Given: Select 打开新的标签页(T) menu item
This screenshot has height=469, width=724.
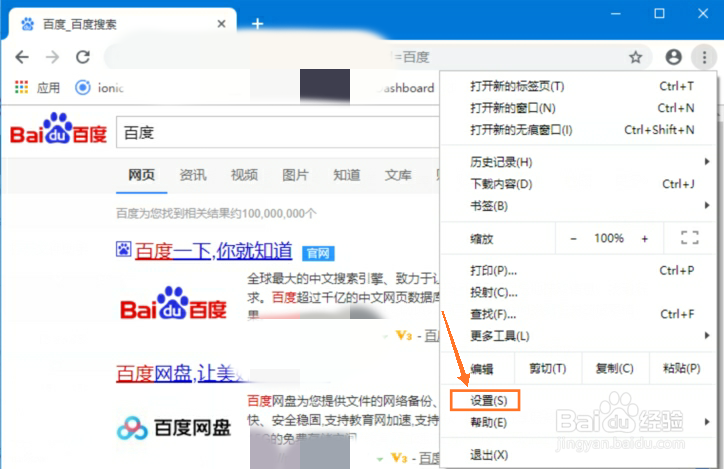Looking at the screenshot, I should tap(579, 86).
